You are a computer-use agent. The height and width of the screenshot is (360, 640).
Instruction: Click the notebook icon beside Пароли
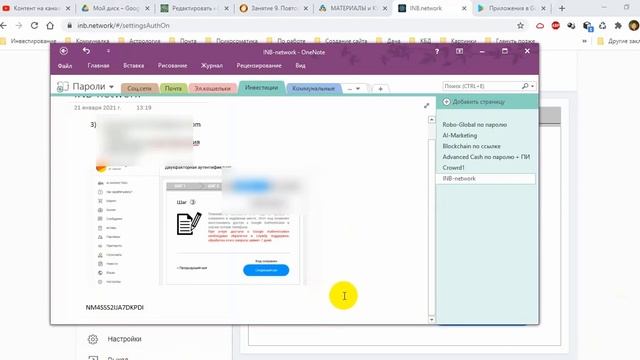pyautogui.click(x=62, y=87)
